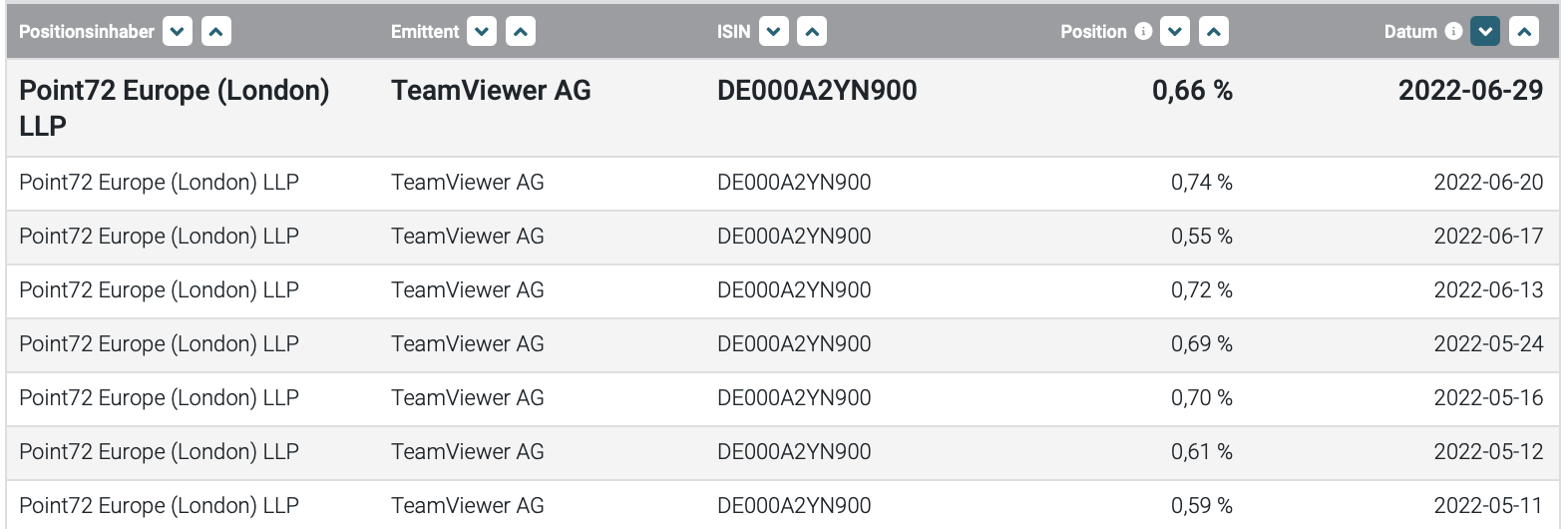This screenshot has height=529, width=1568.
Task: Sort Emittent column descending
Action: 482,32
